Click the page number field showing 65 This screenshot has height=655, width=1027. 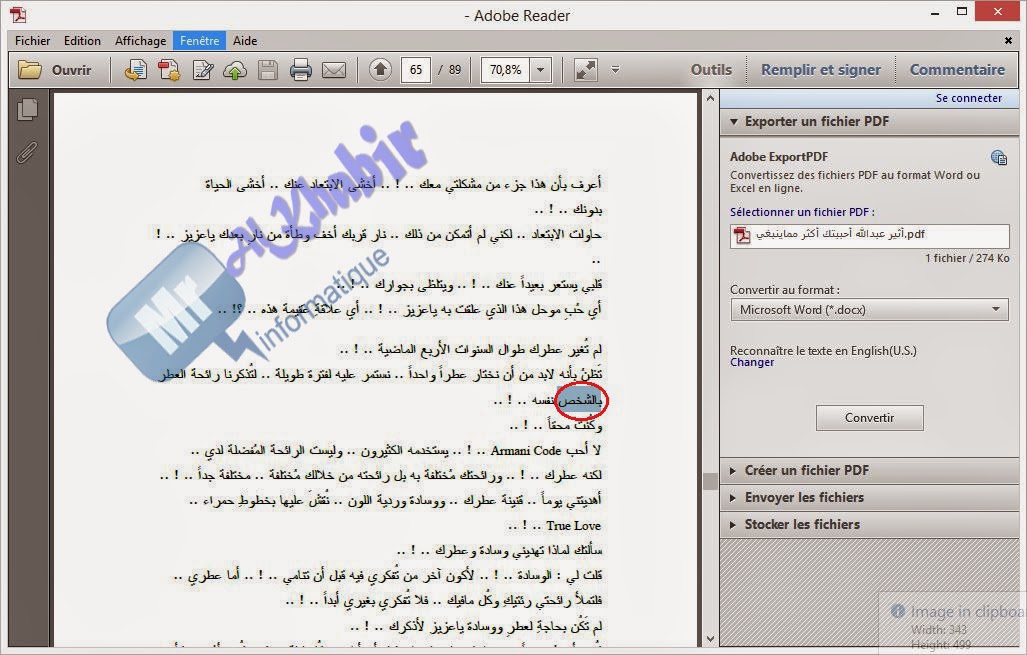click(416, 69)
